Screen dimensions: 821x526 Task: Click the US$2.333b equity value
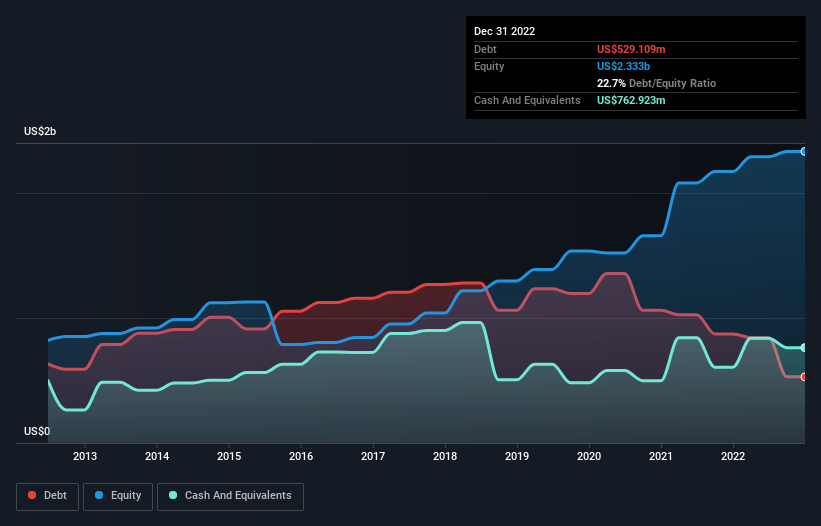click(623, 66)
